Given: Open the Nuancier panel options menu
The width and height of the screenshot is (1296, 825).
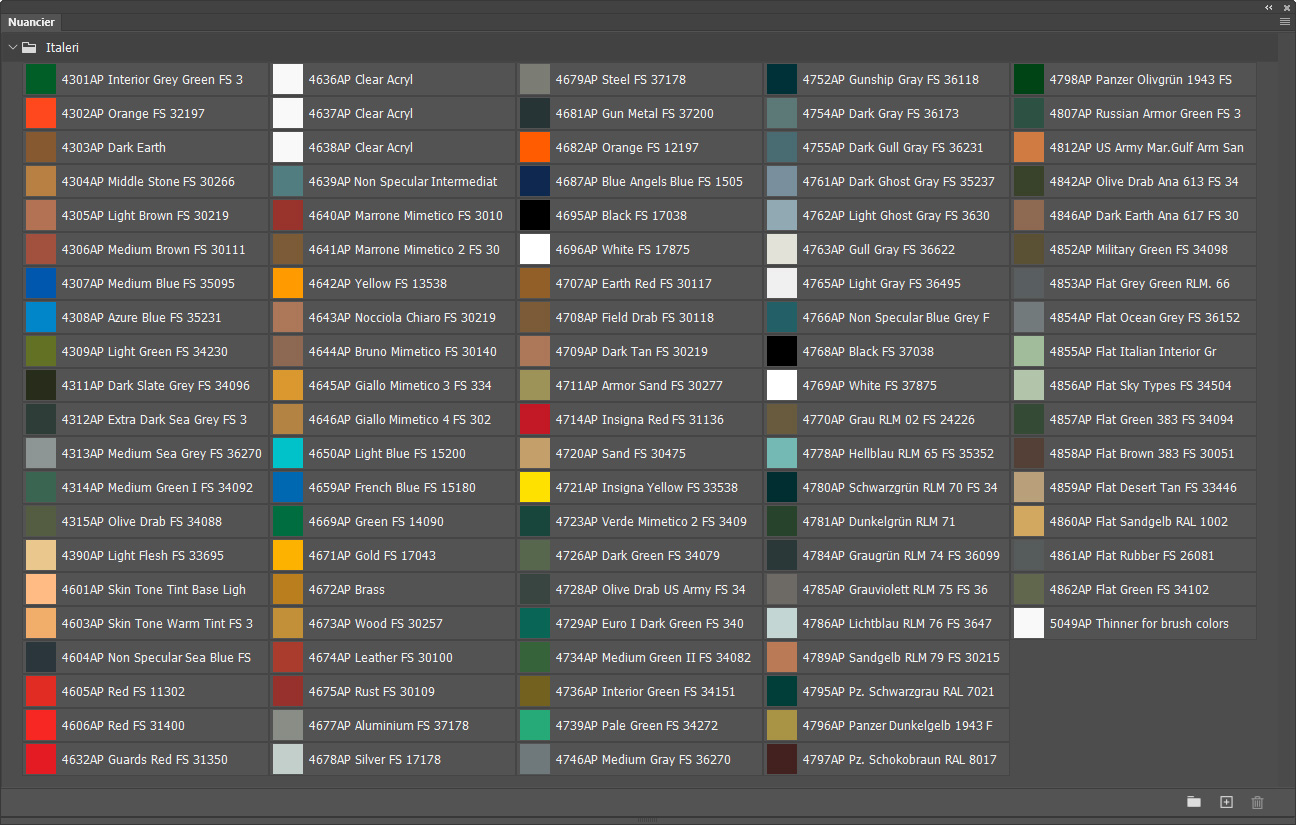Looking at the screenshot, I should pyautogui.click(x=1284, y=21).
